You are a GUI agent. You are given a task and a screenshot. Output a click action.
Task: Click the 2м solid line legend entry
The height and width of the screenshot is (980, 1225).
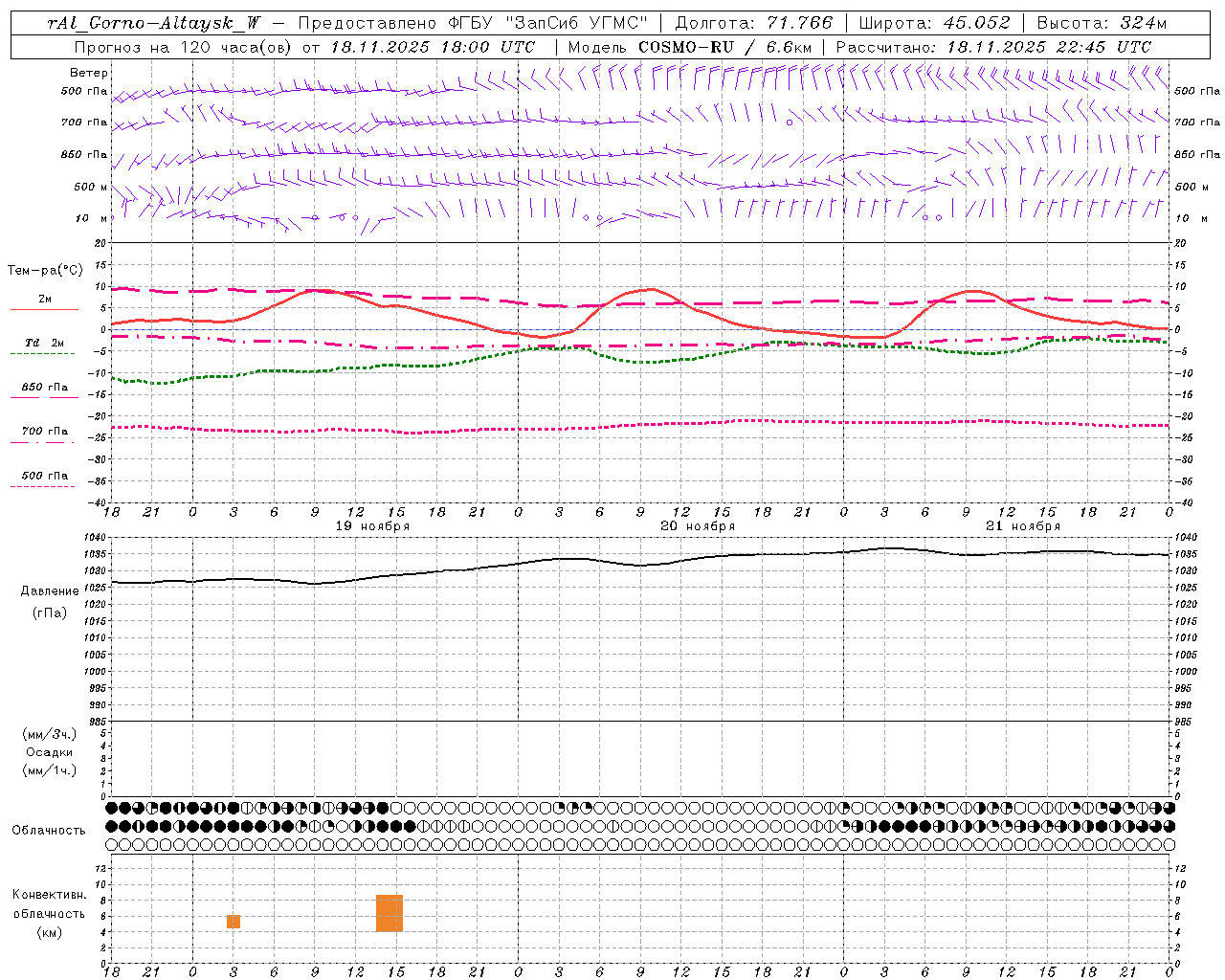click(44, 303)
